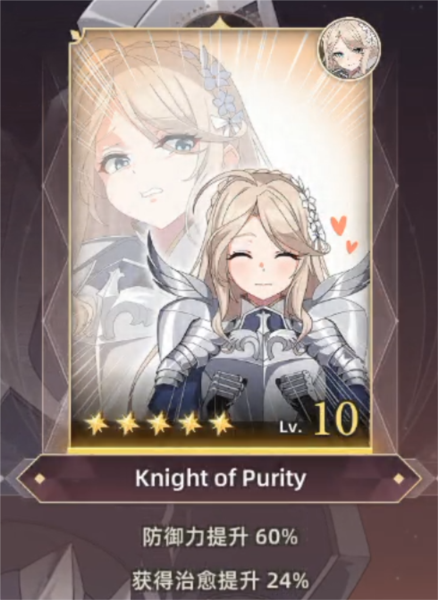438x600 pixels.
Task: Click the right diamond on name banner
Action: (399, 478)
